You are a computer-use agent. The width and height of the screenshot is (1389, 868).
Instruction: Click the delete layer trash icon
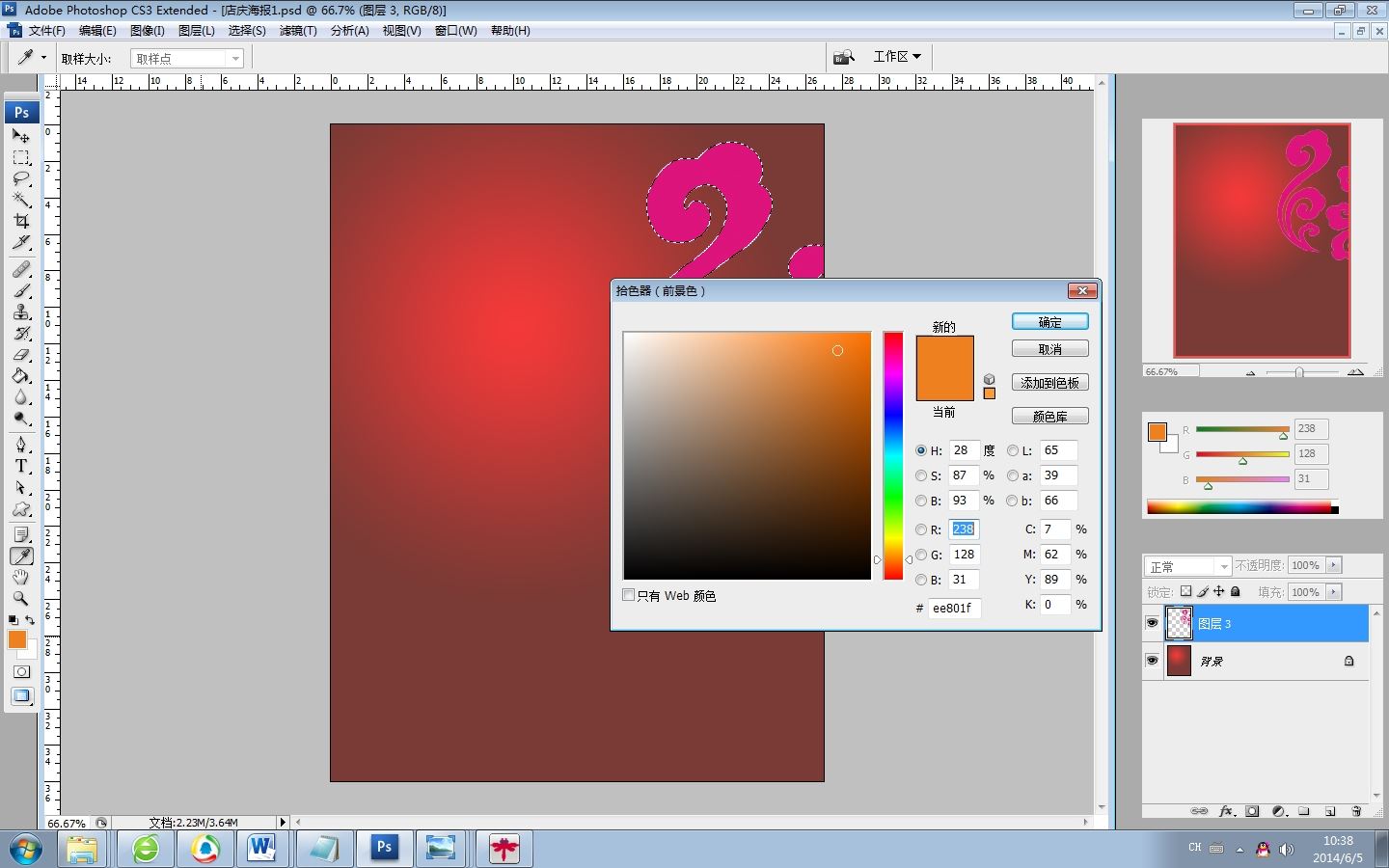tap(1356, 811)
